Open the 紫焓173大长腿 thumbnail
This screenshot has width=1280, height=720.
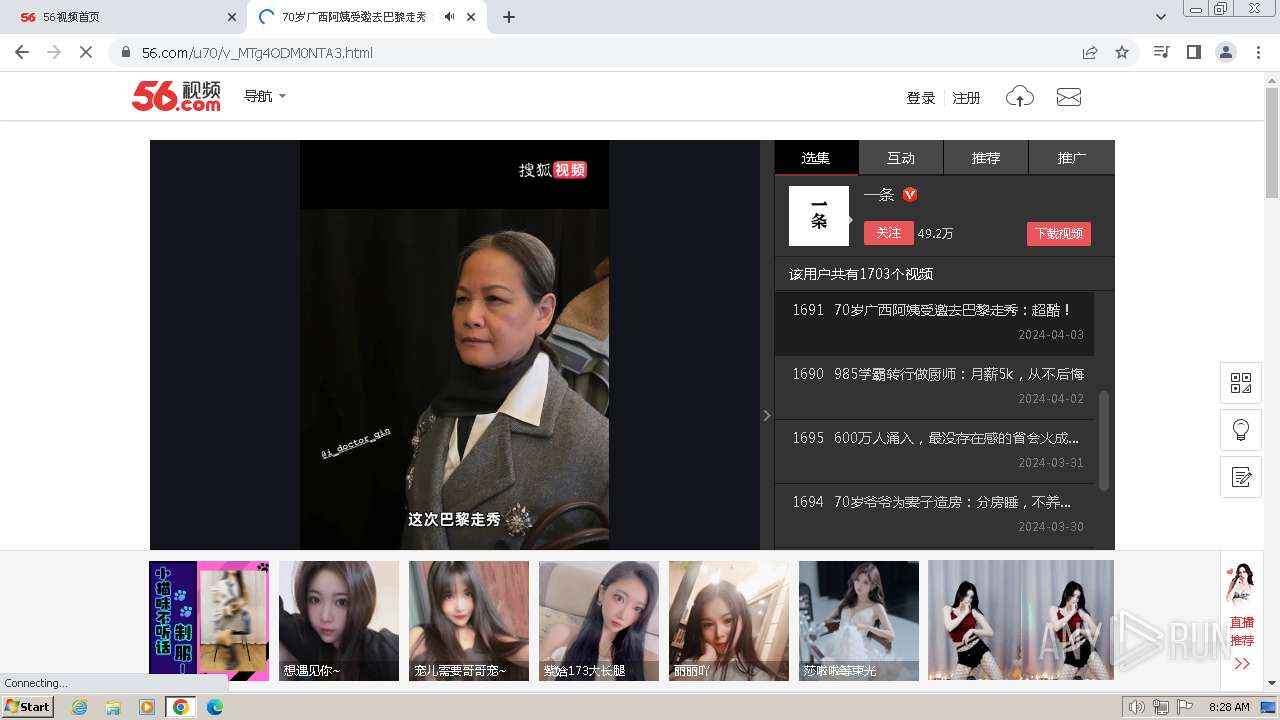tap(599, 621)
